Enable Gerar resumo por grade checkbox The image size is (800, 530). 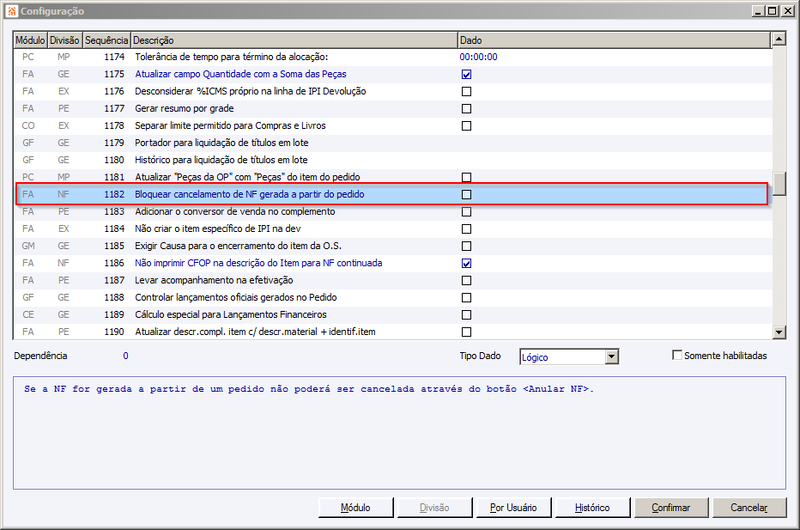click(x=466, y=109)
